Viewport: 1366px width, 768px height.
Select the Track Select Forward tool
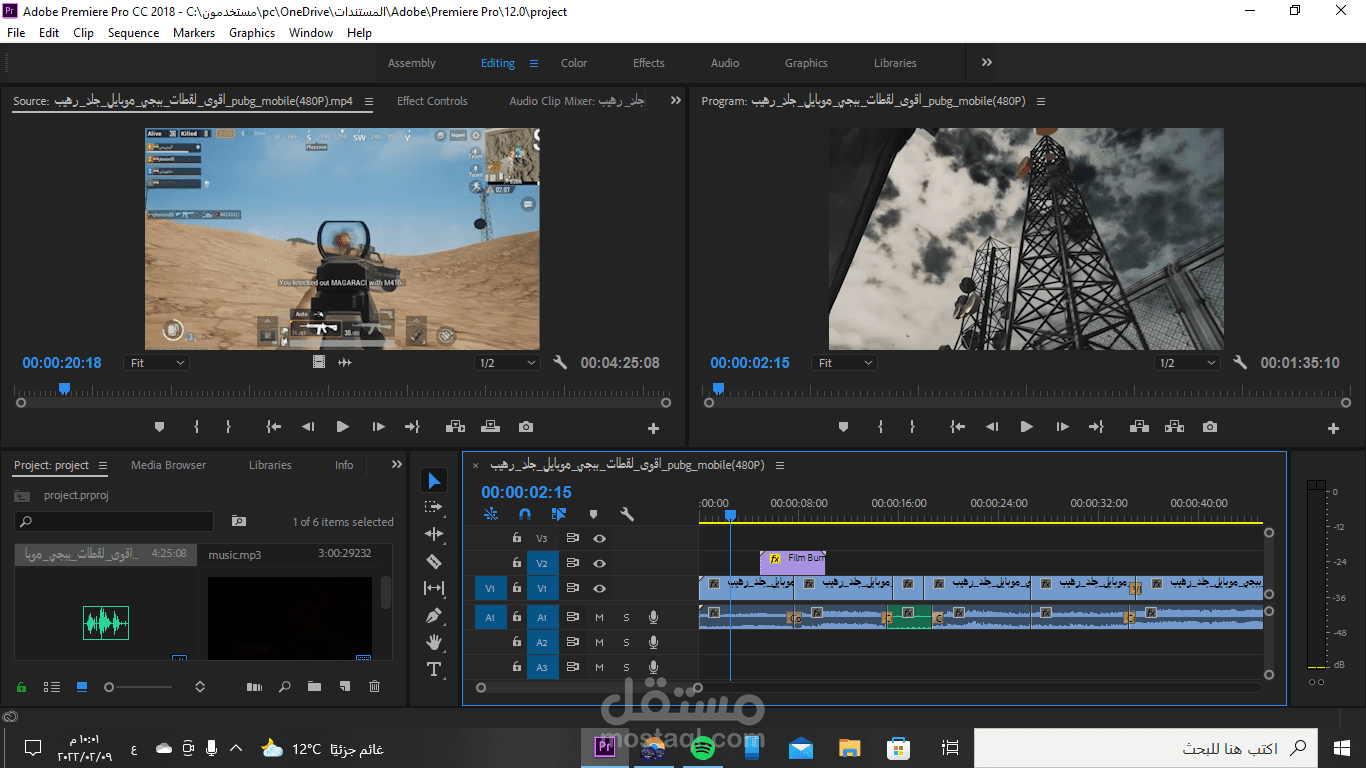(434, 507)
